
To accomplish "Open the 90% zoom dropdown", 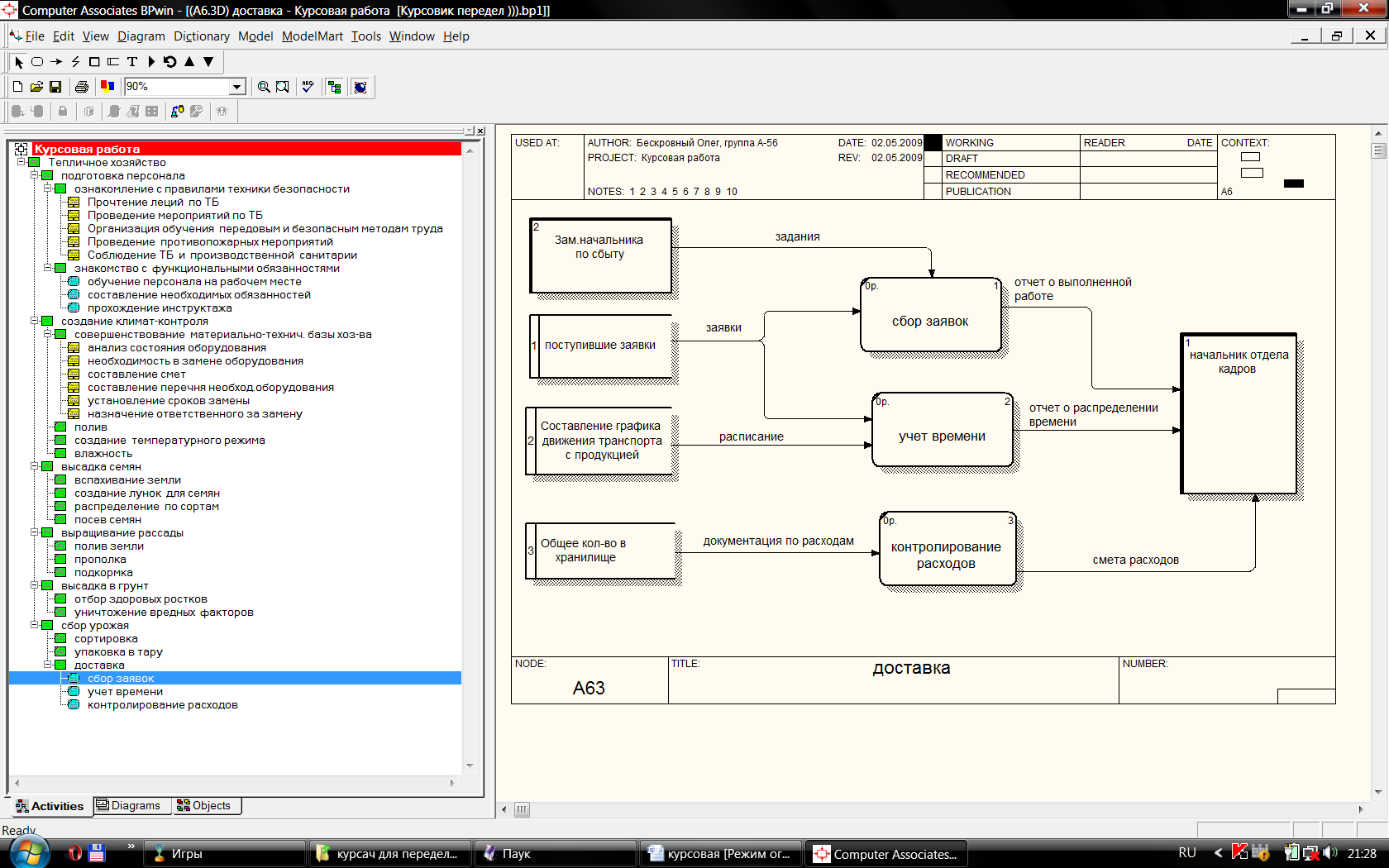I will click(x=237, y=87).
